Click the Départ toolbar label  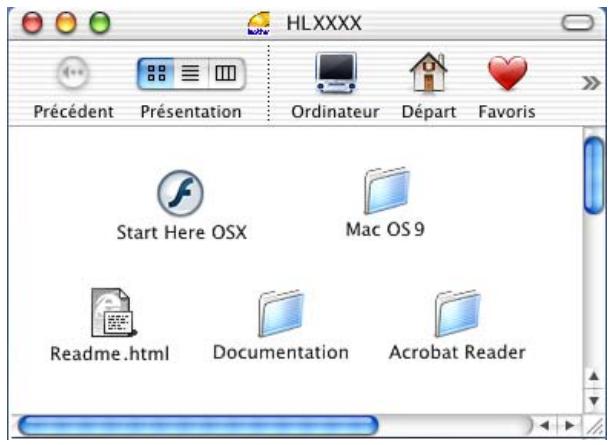coord(429,112)
